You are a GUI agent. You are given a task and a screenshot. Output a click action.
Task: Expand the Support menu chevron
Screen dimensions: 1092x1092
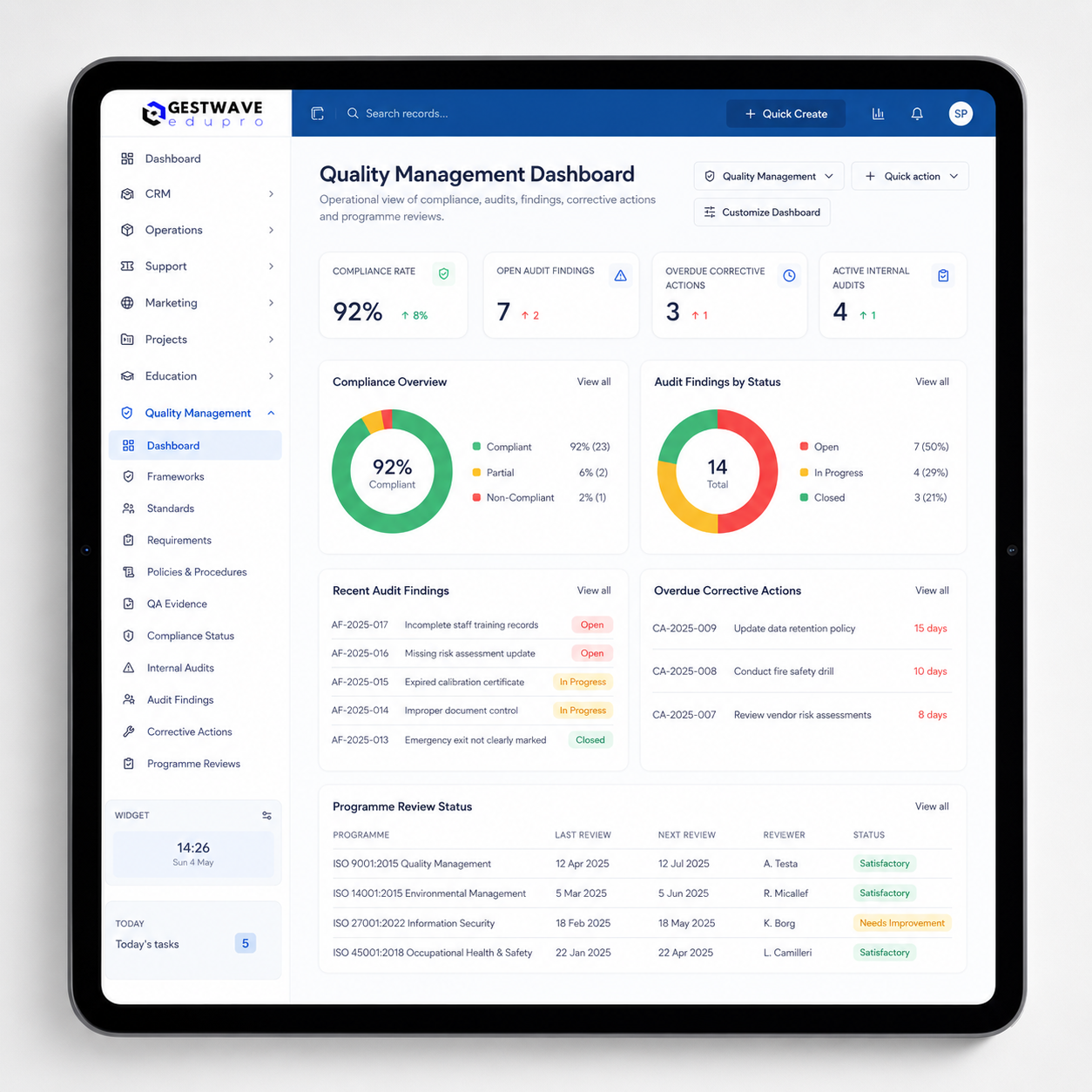tap(271, 266)
